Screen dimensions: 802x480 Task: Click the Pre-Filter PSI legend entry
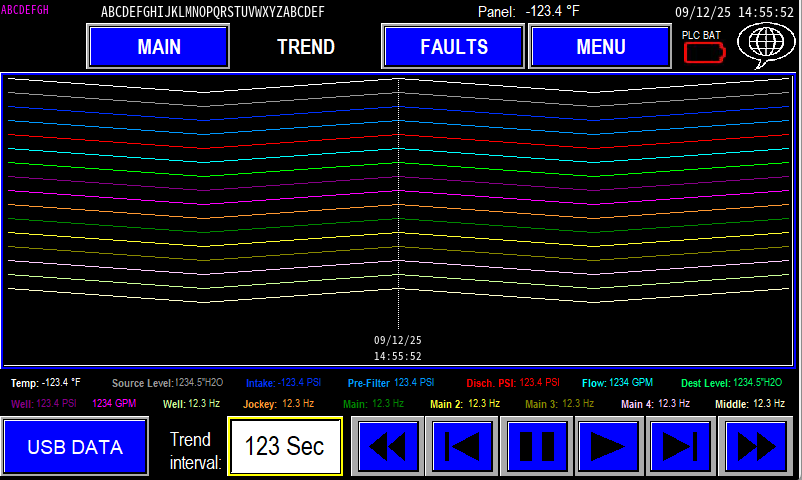(x=391, y=383)
